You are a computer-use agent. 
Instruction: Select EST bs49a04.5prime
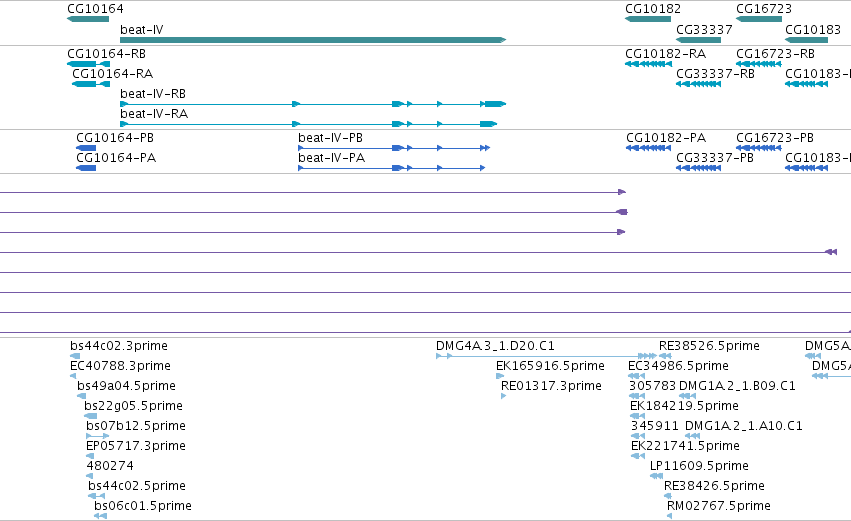(82, 396)
